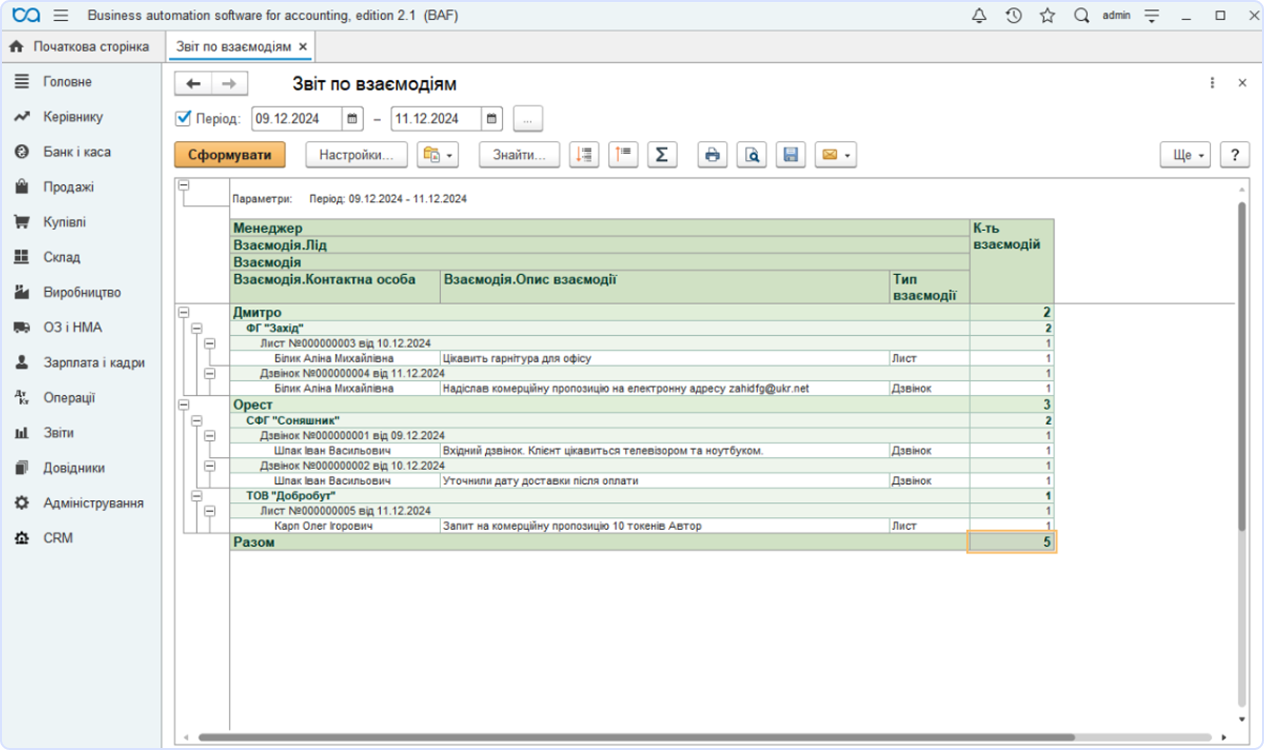Open the Виробництво section

[82, 293]
